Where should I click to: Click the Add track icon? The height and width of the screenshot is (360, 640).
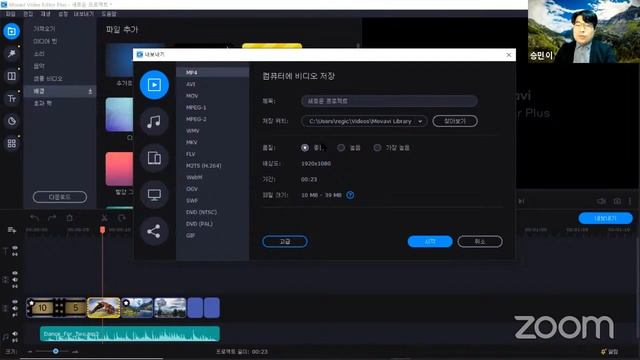coord(11,230)
